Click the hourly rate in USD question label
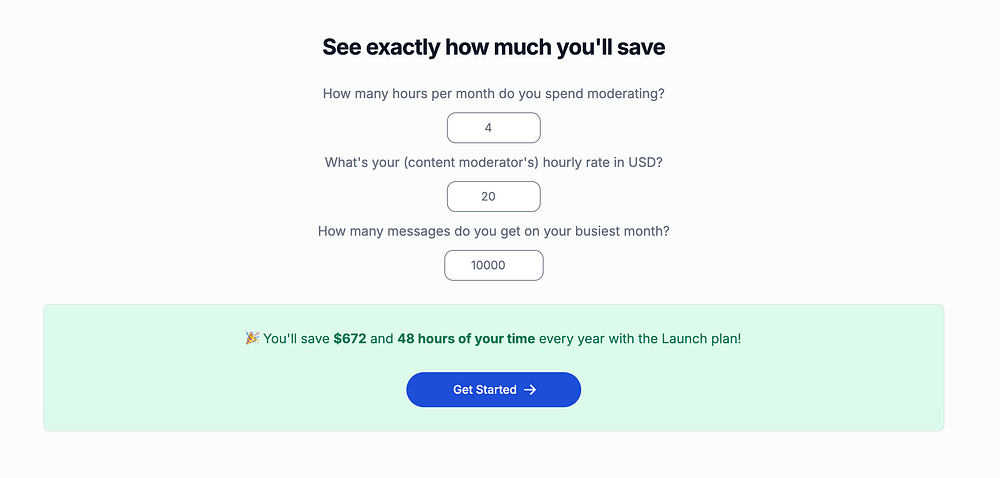1000x478 pixels. click(494, 163)
